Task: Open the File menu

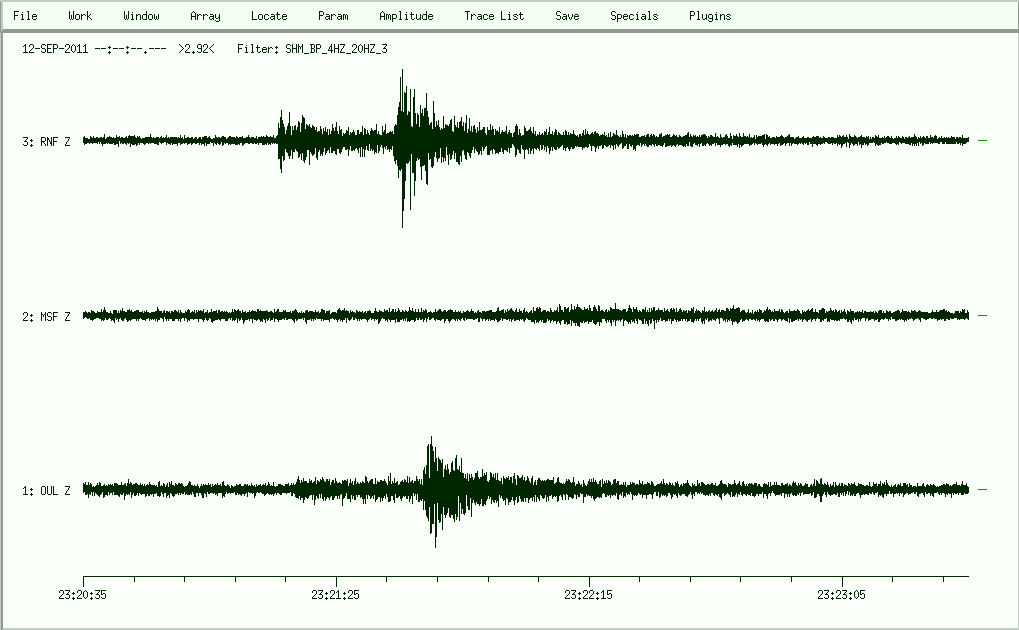Action: 25,16
